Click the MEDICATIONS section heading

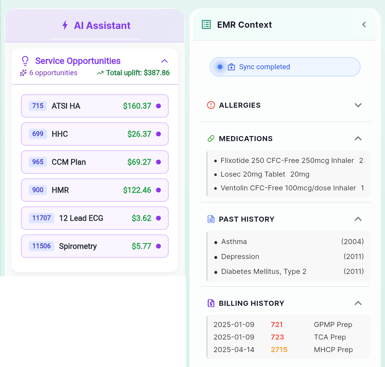[246, 139]
